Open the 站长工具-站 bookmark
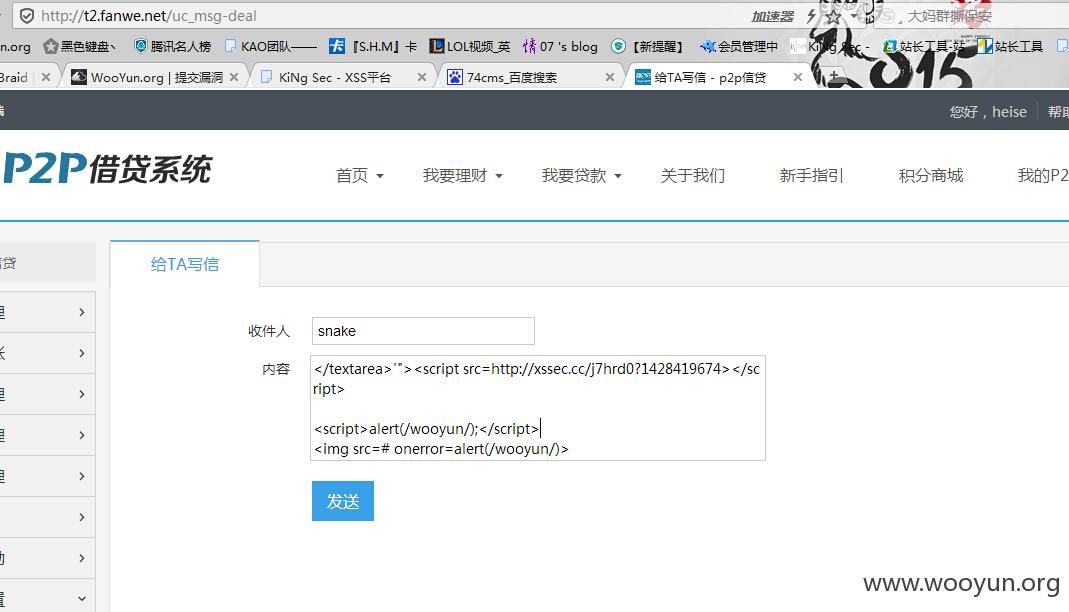This screenshot has height=612, width=1069. point(923,46)
